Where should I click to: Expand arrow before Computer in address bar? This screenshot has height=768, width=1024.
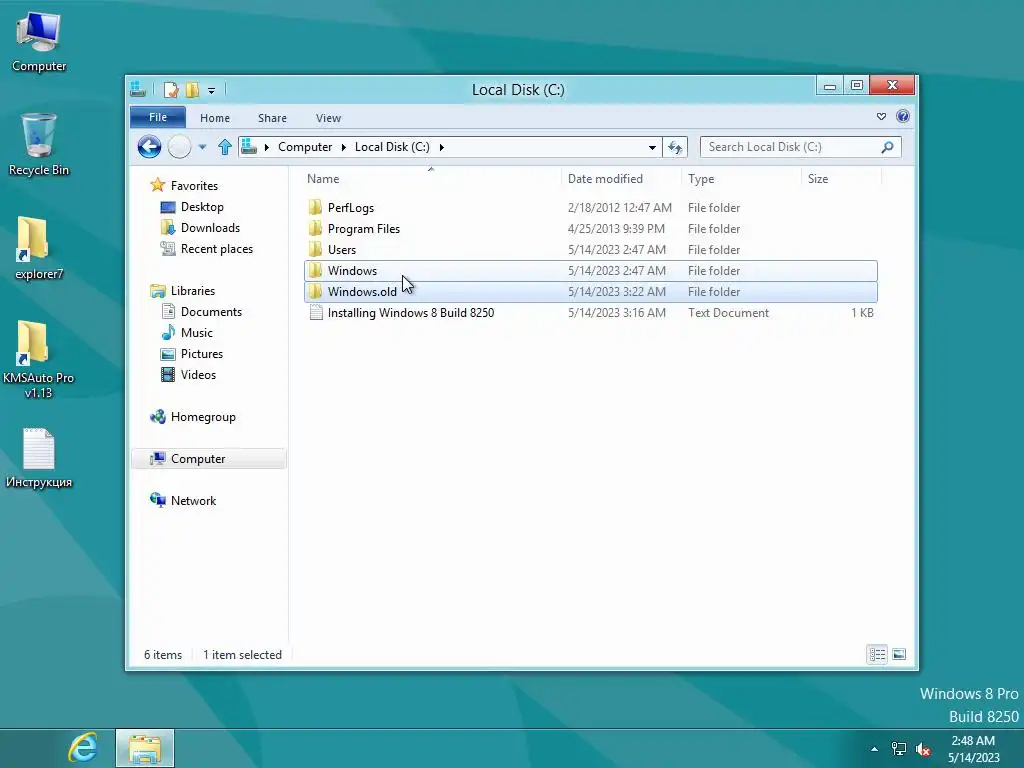pos(266,147)
